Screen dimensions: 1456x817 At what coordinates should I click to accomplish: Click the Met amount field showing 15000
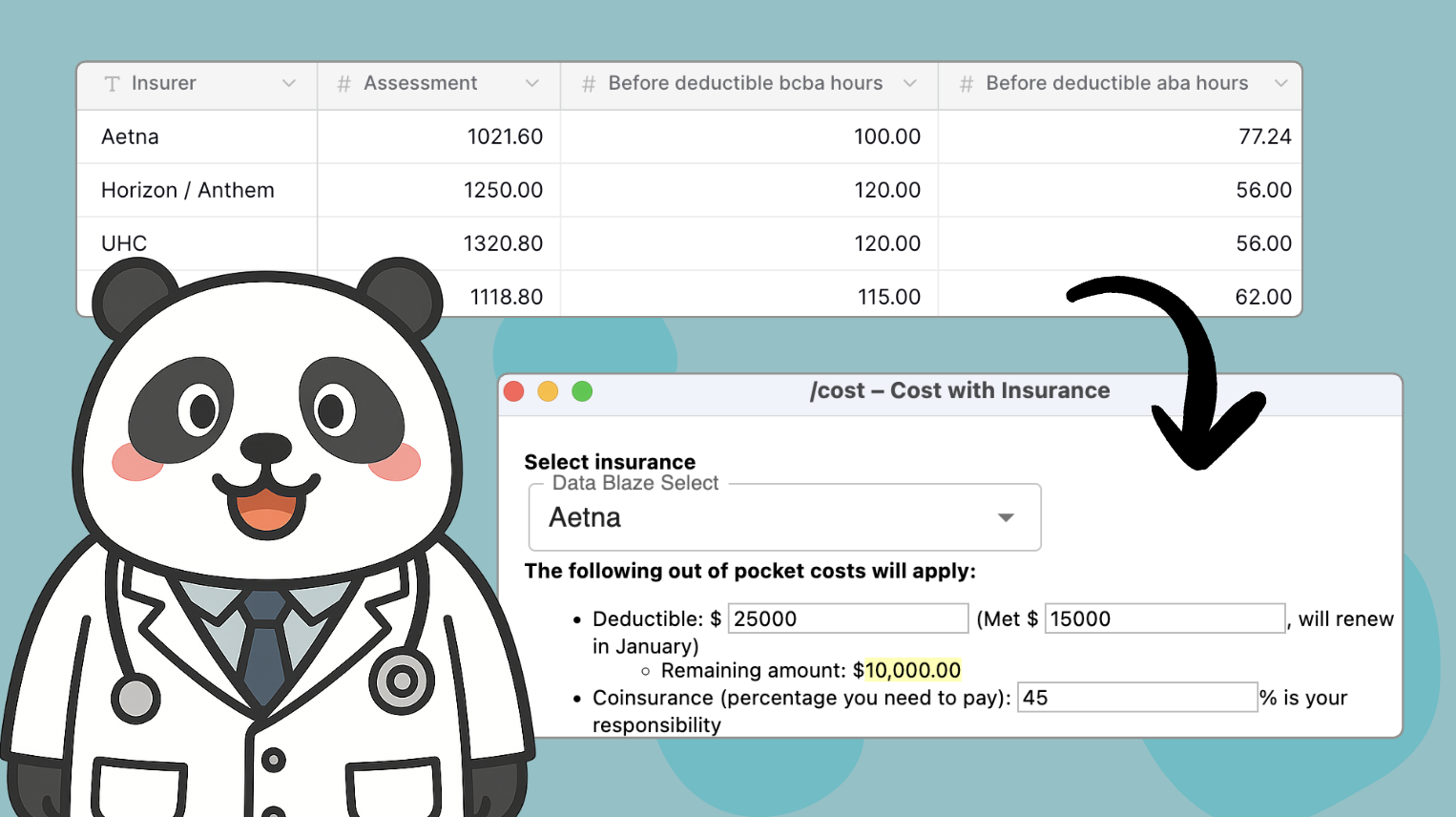pos(1165,618)
